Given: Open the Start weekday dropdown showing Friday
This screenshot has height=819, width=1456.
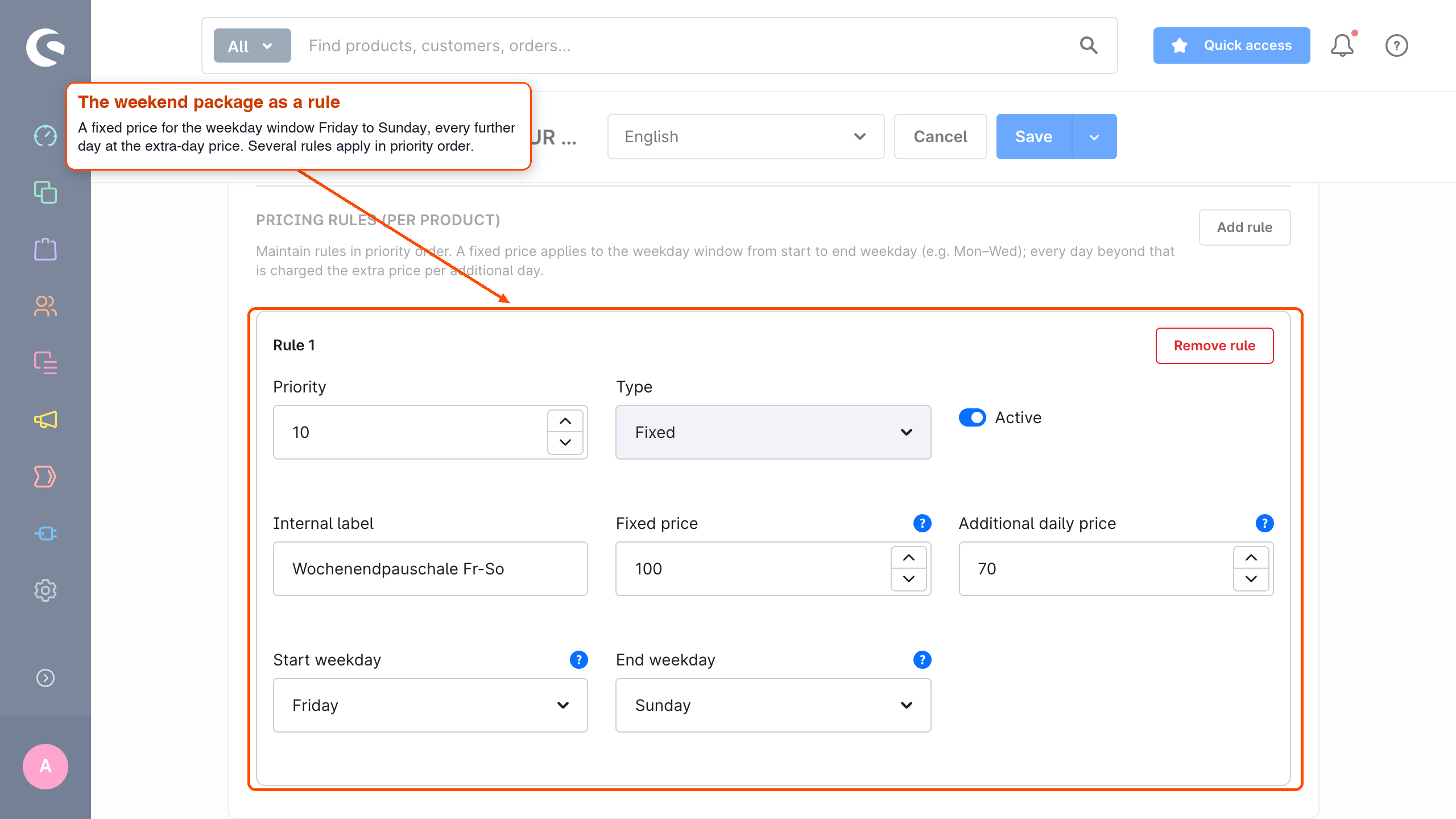Looking at the screenshot, I should point(430,705).
